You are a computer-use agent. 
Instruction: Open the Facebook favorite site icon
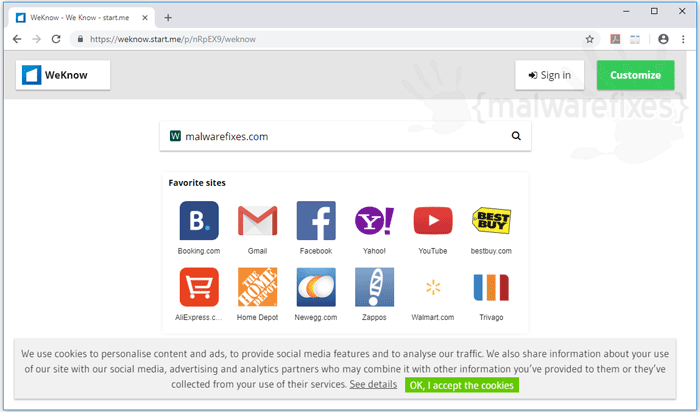(316, 221)
